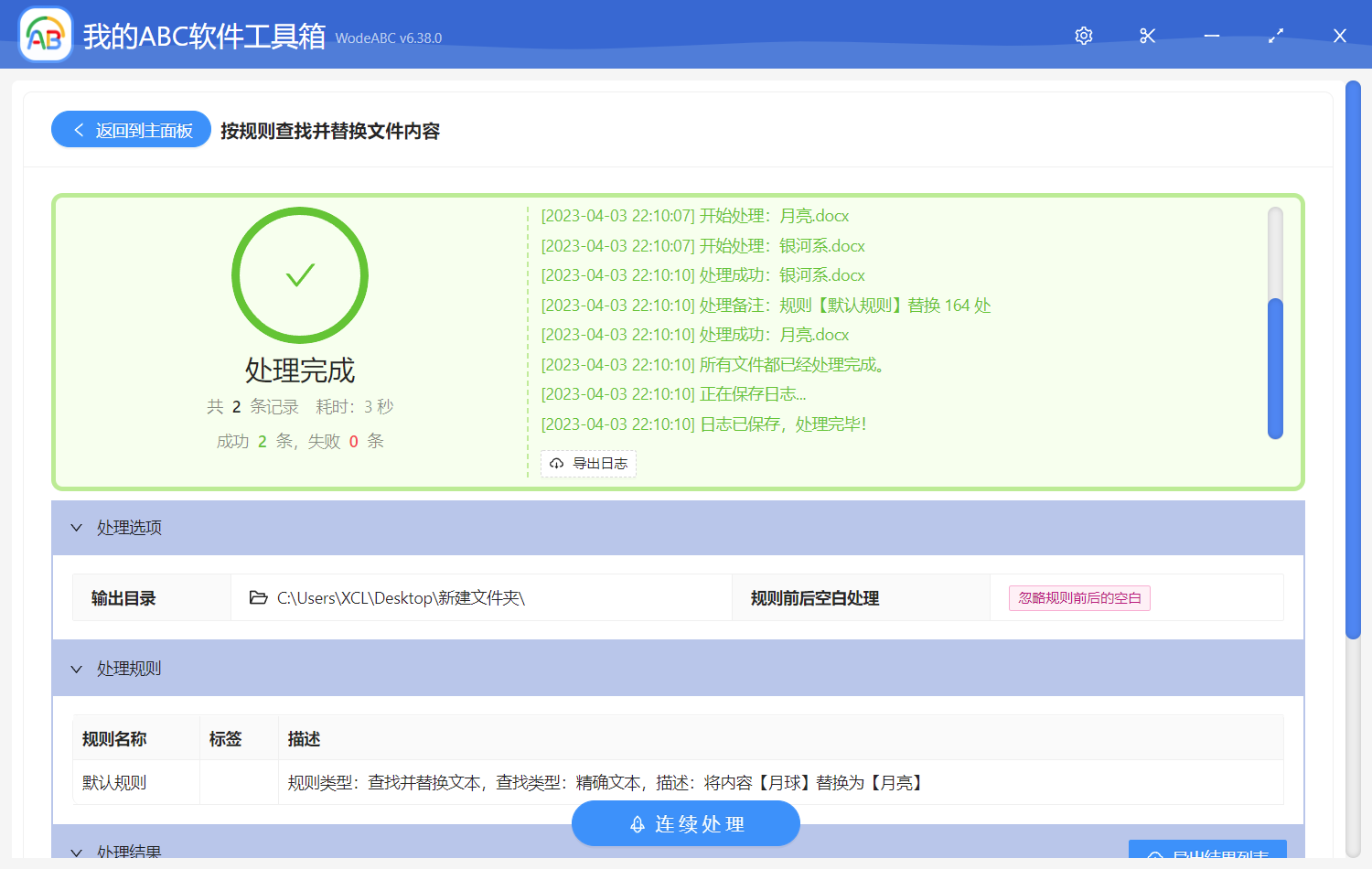Open settings via the gear icon

tap(1084, 36)
